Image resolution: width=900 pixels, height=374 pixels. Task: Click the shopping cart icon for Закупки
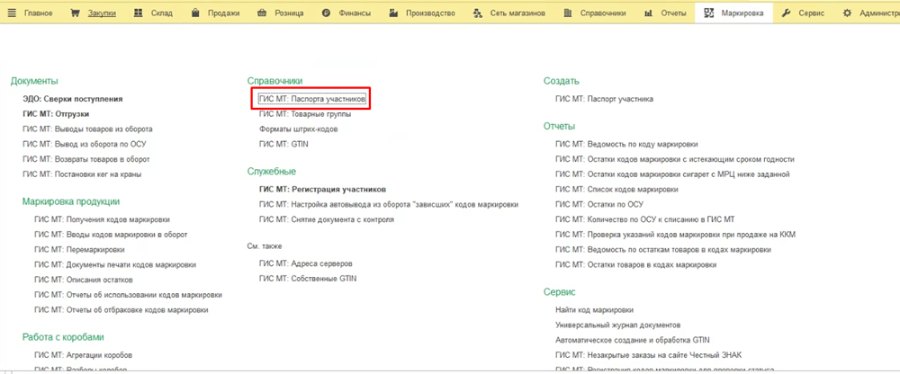(x=75, y=13)
